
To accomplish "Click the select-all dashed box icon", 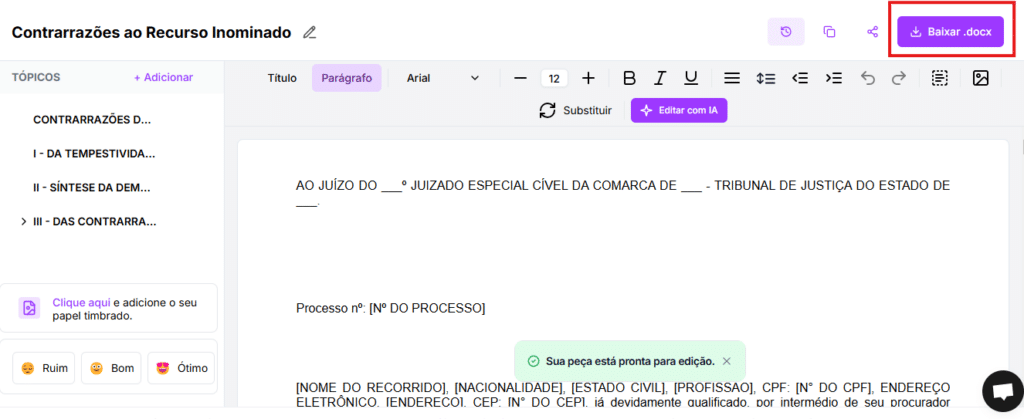I will pyautogui.click(x=939, y=78).
